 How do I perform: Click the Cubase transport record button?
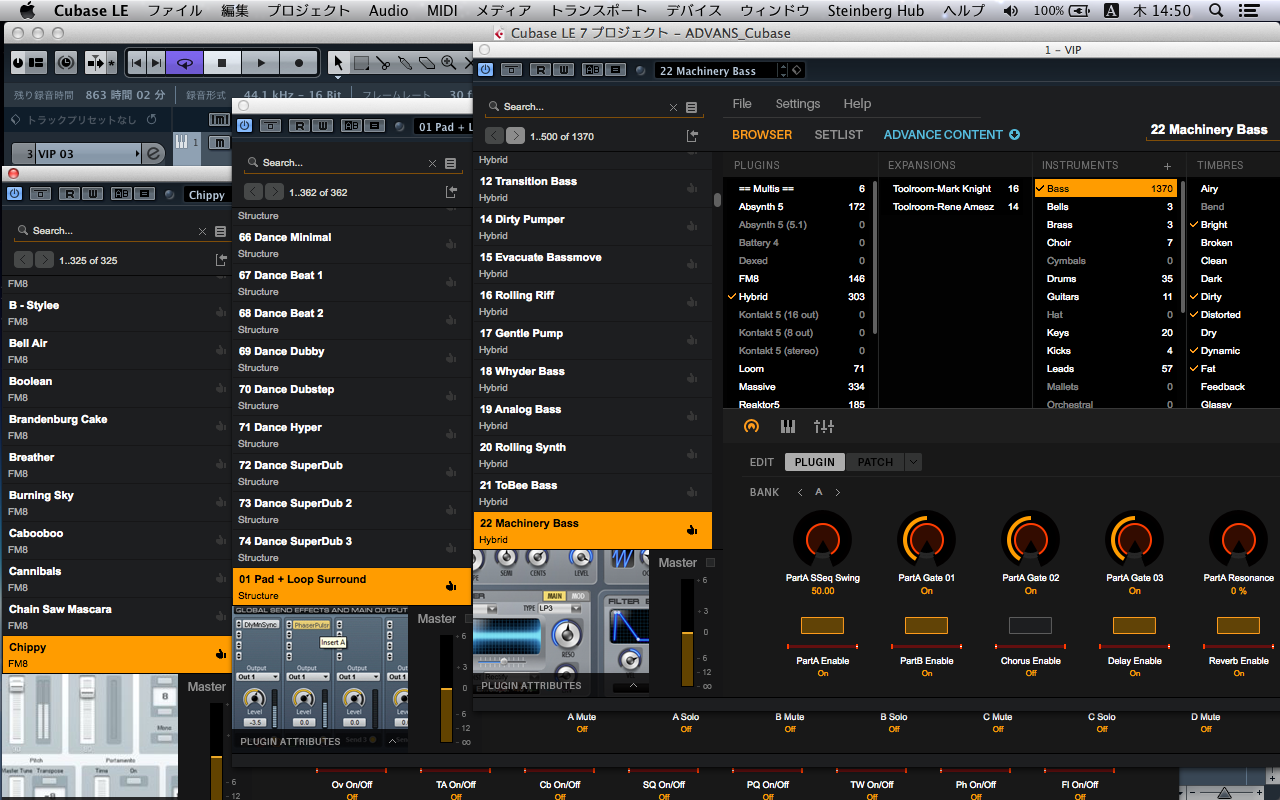pyautogui.click(x=298, y=62)
